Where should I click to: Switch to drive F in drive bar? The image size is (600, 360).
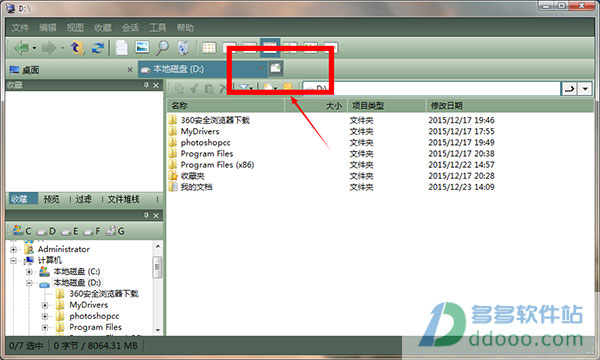click(92, 231)
